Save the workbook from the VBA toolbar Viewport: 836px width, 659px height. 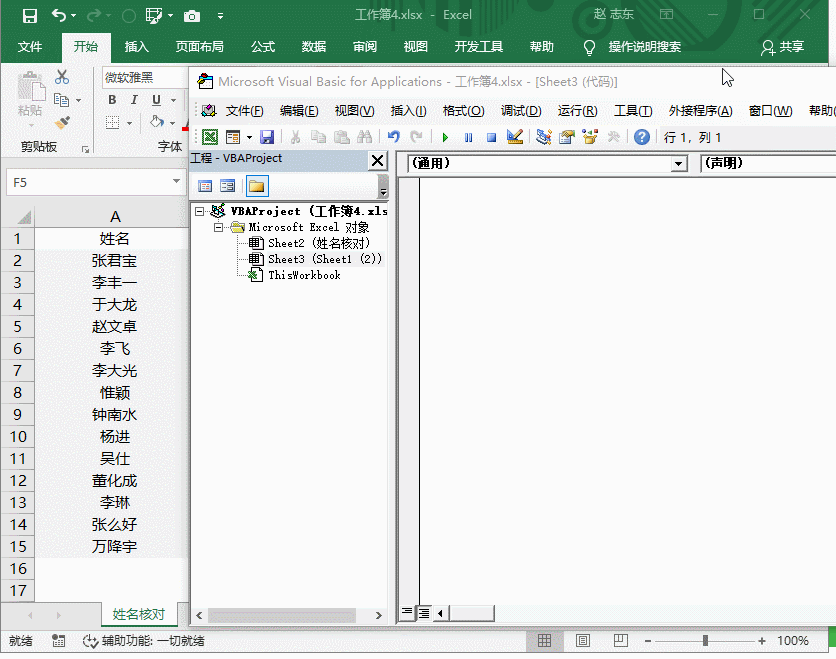267,137
